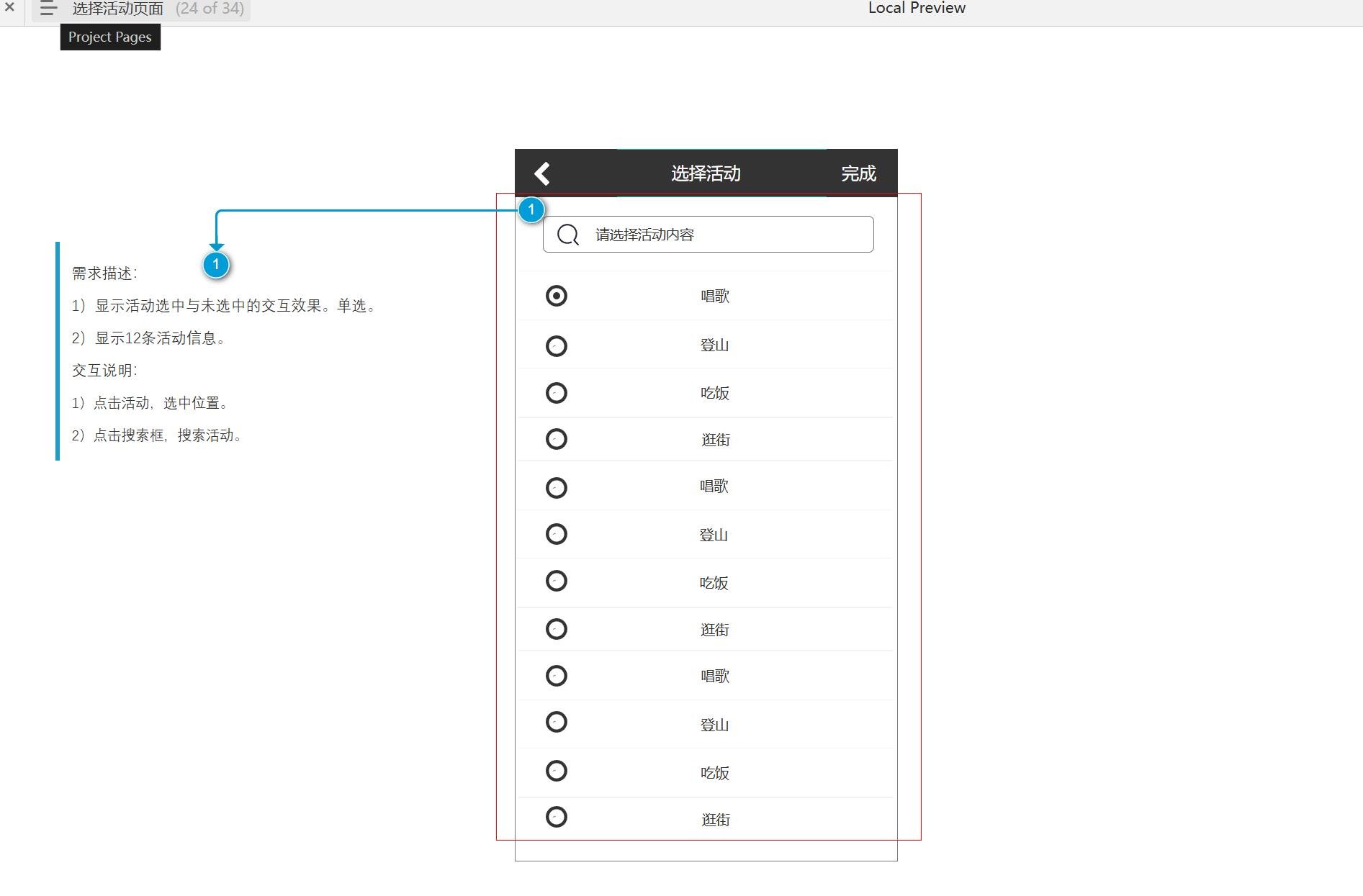The image size is (1363, 896).
Task: Click the first 吃饭 activity label
Action: [715, 393]
